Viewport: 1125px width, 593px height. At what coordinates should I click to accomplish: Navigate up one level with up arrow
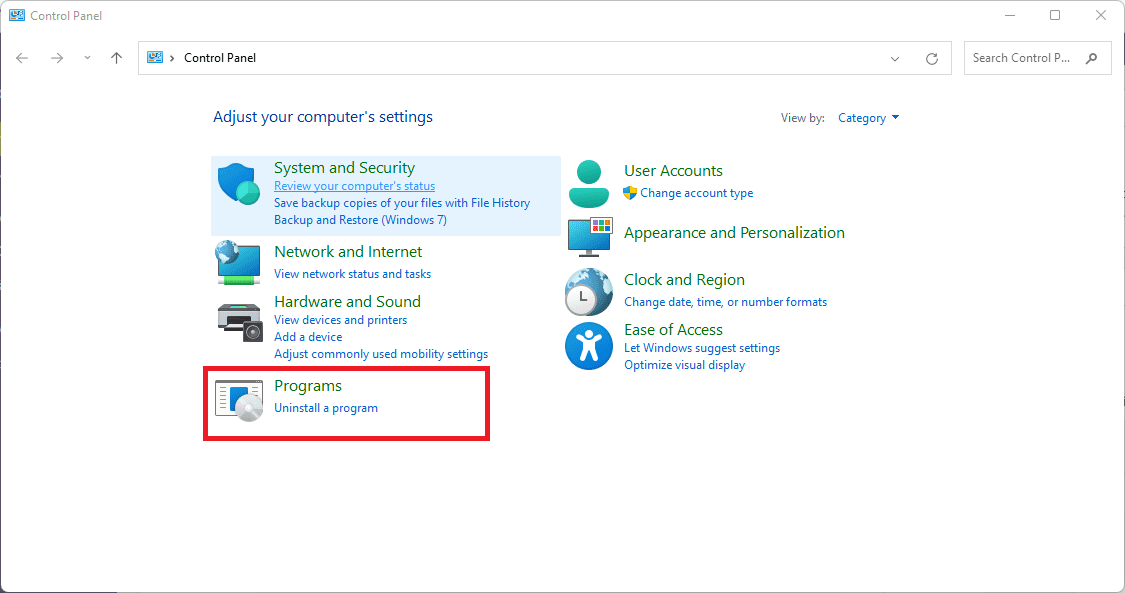(x=116, y=58)
